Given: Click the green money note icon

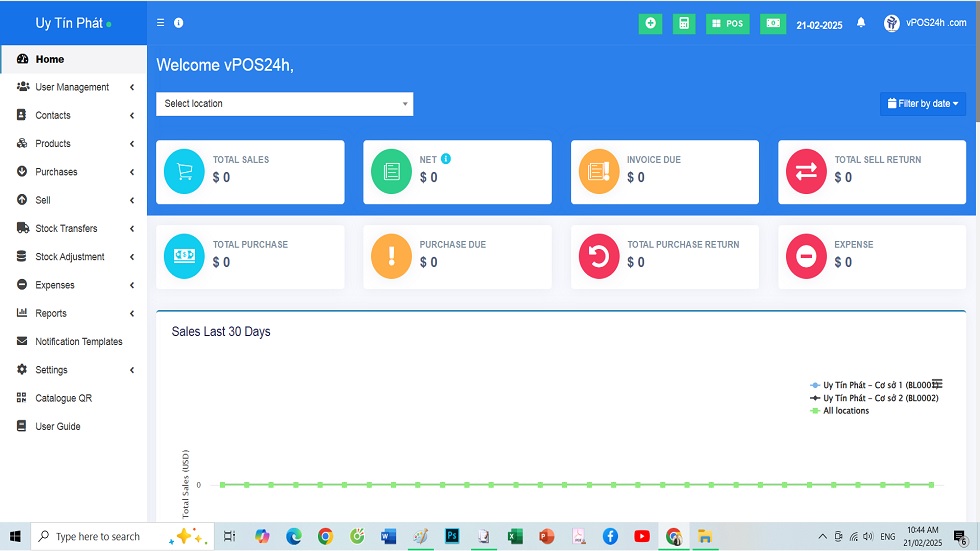Looking at the screenshot, I should [x=772, y=23].
